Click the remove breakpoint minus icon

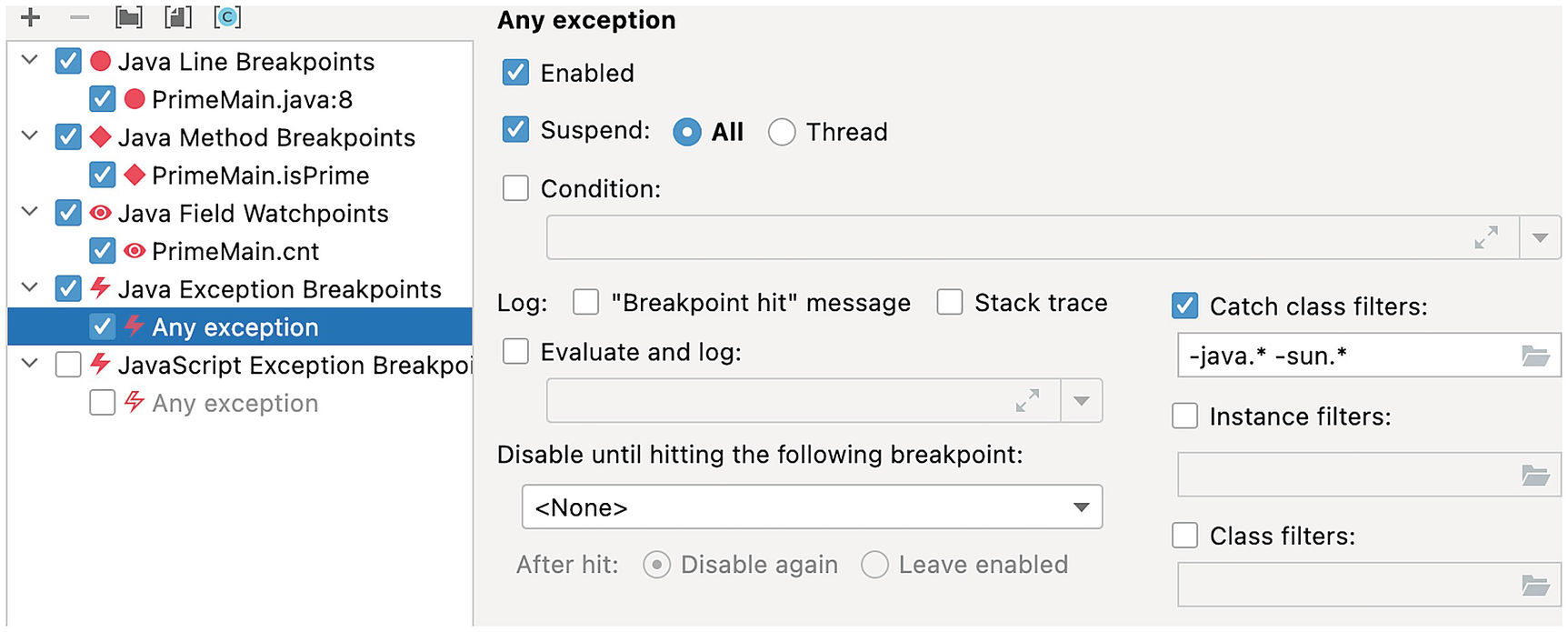pyautogui.click(x=80, y=17)
